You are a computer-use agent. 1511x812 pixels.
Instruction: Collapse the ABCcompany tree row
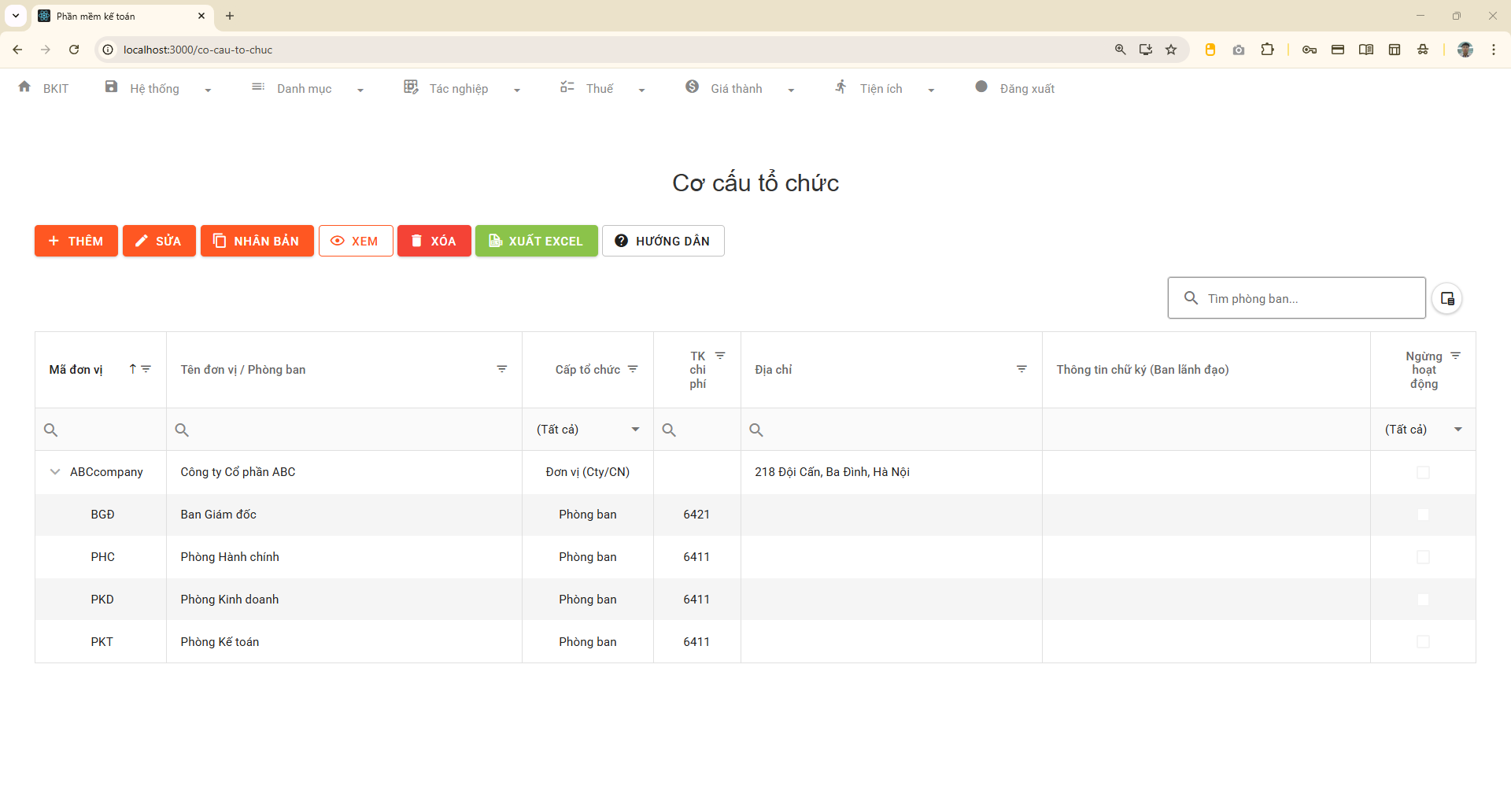[55, 472]
